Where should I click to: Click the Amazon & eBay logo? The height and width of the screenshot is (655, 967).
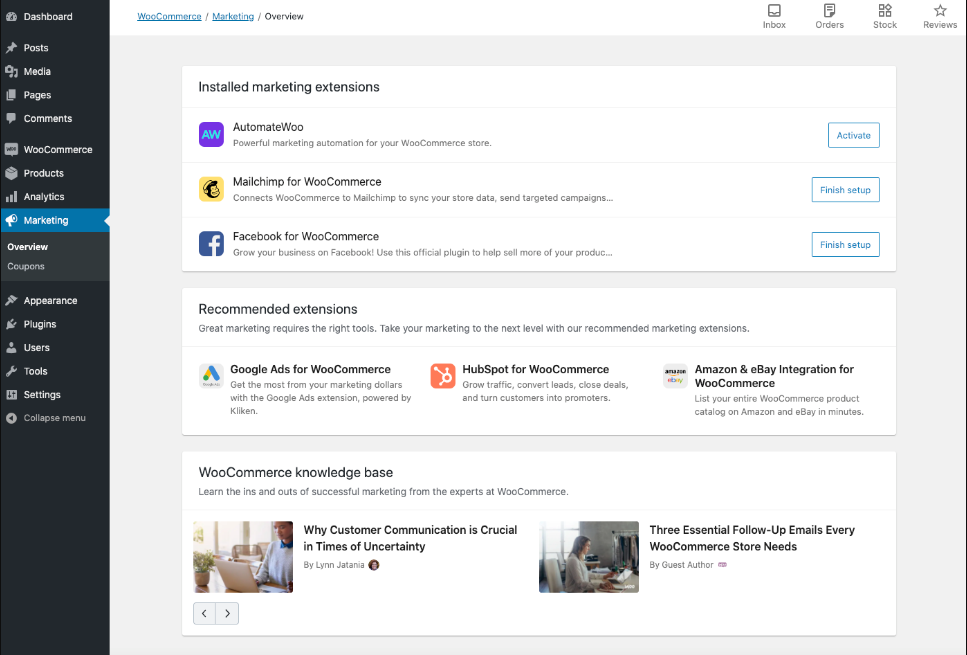(x=675, y=376)
